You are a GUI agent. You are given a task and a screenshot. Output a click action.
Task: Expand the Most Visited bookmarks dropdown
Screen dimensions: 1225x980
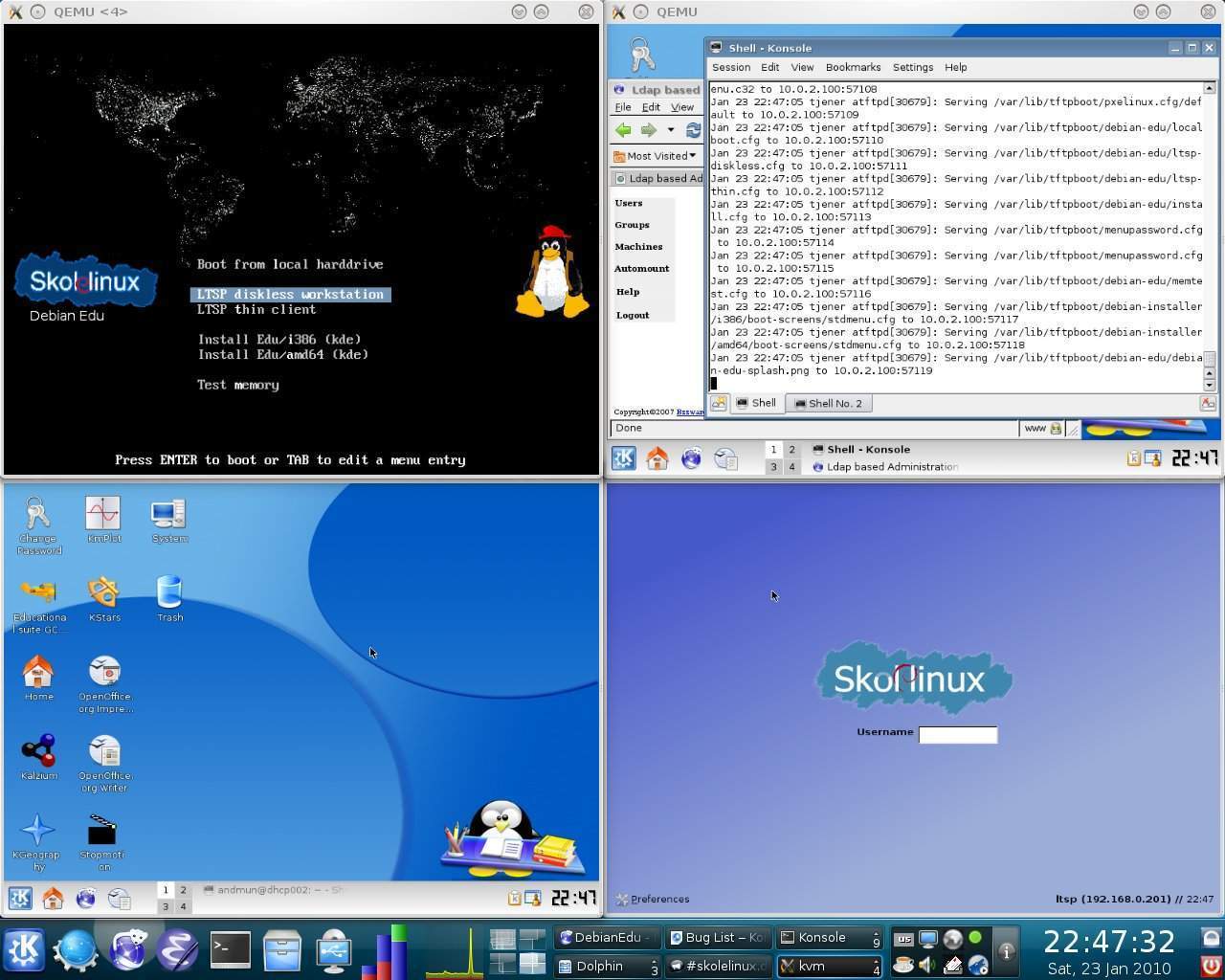pyautogui.click(x=657, y=156)
